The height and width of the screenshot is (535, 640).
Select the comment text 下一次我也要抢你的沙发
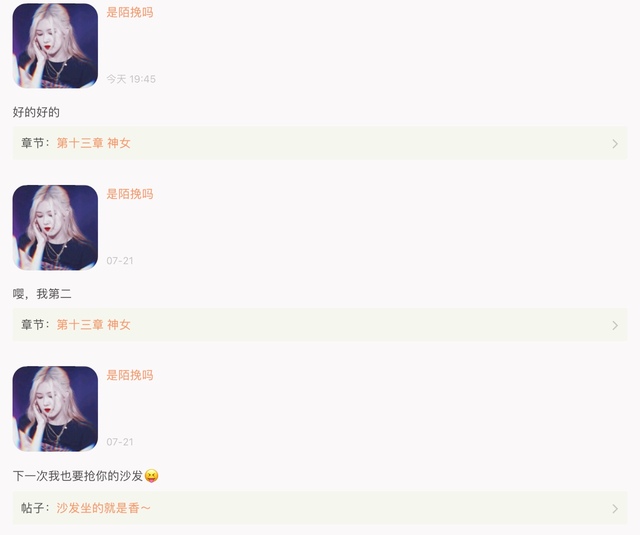coord(78,476)
